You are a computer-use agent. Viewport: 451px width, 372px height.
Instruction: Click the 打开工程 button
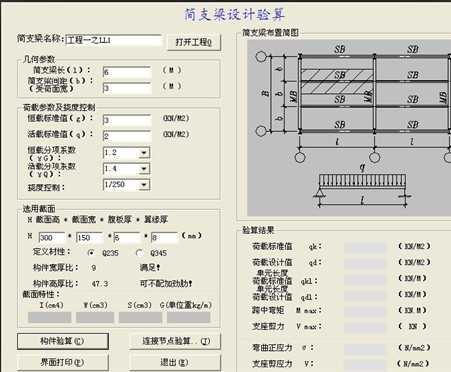click(194, 42)
